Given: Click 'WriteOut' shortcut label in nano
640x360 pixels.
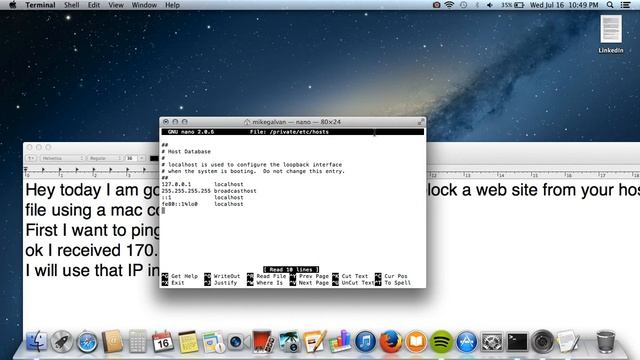Looking at the screenshot, I should pyautogui.click(x=227, y=276).
